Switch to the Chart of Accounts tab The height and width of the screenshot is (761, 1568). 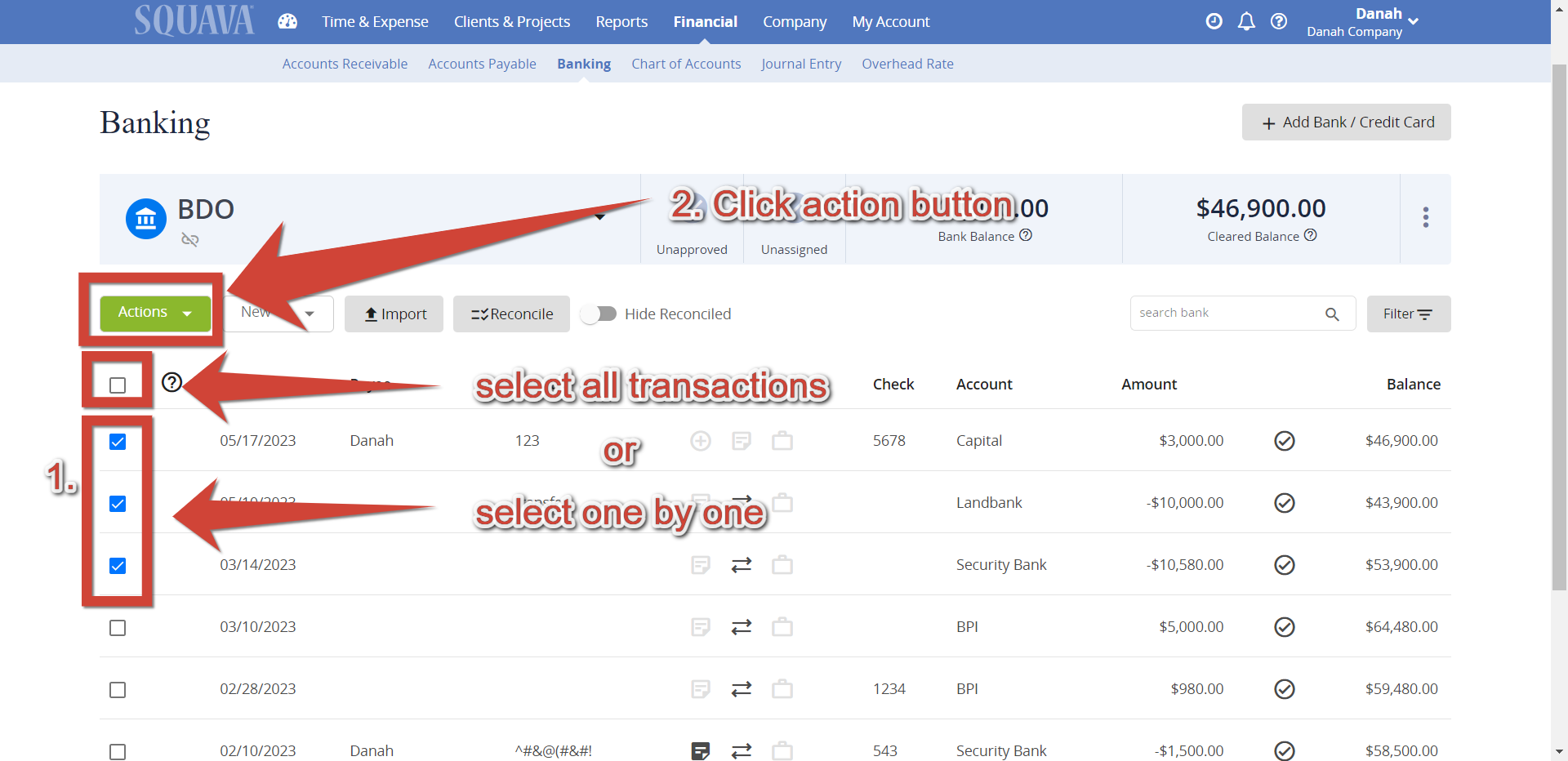coord(686,64)
